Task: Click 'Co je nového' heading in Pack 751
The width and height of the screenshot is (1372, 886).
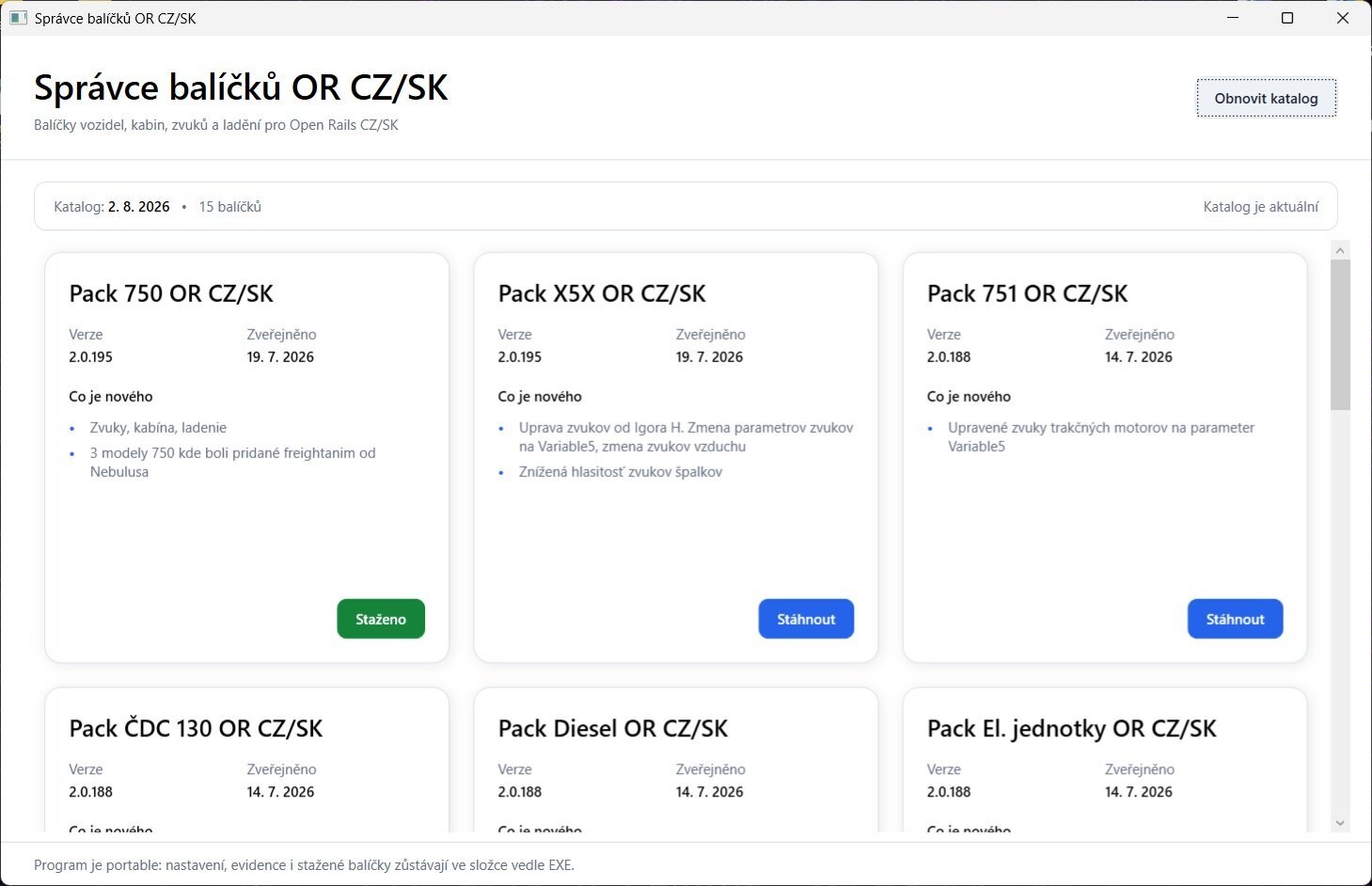Action: [969, 397]
